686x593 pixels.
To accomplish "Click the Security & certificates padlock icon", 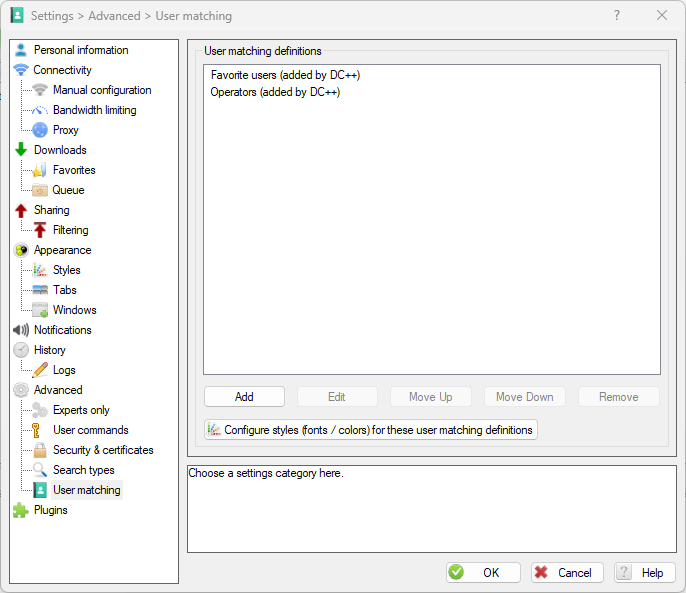I will coord(40,450).
